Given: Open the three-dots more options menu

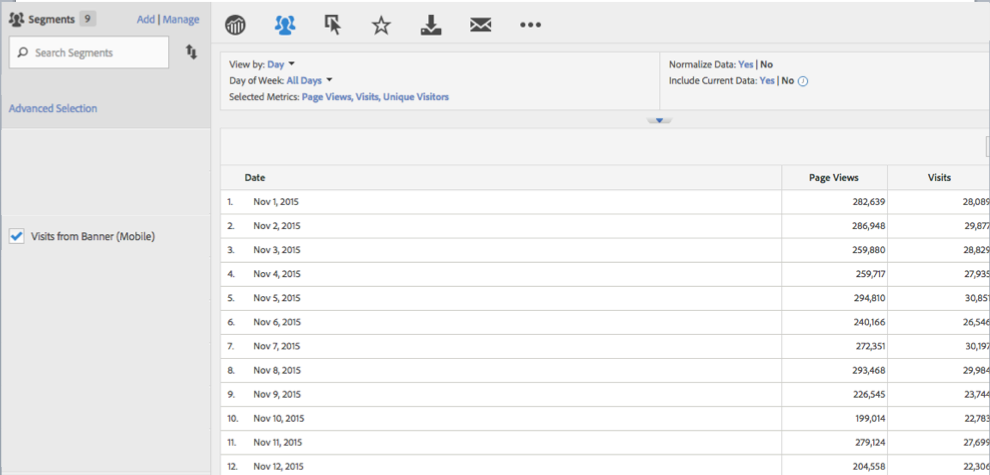Looking at the screenshot, I should 530,26.
